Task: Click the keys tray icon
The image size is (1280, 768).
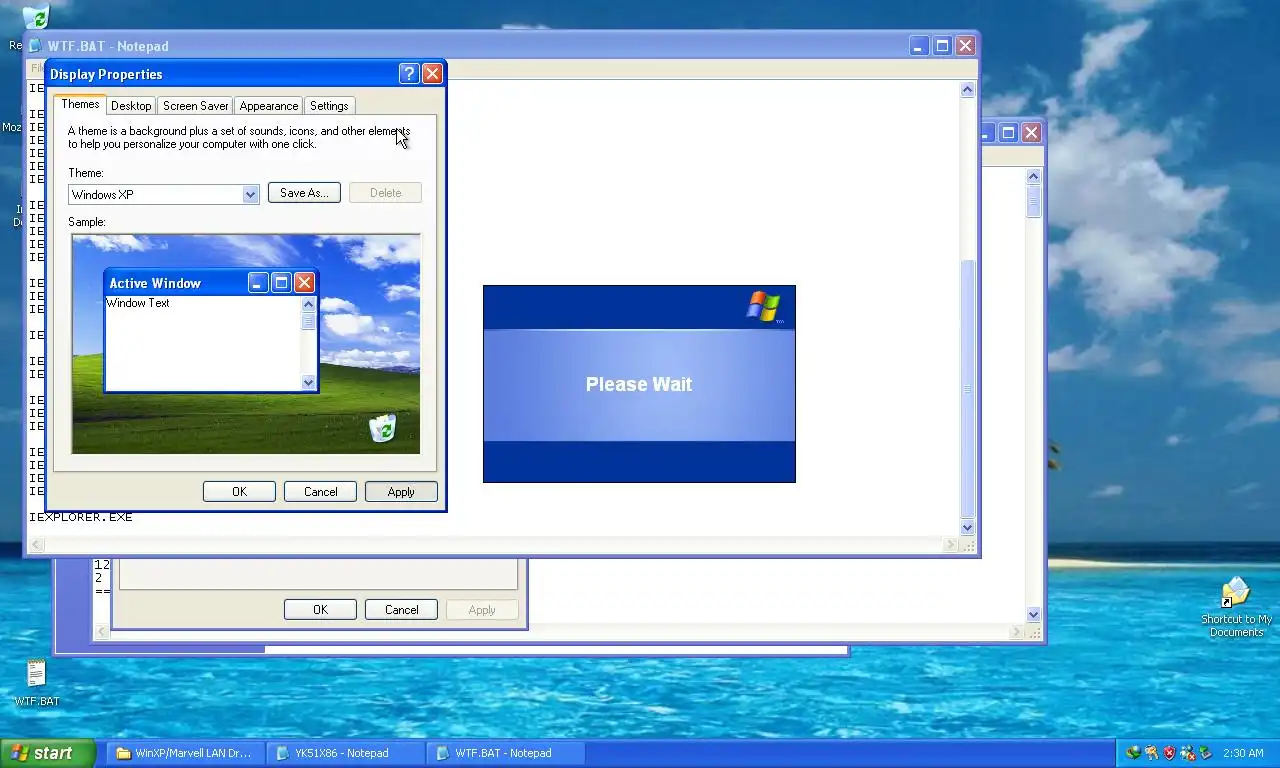Action: 1152,753
